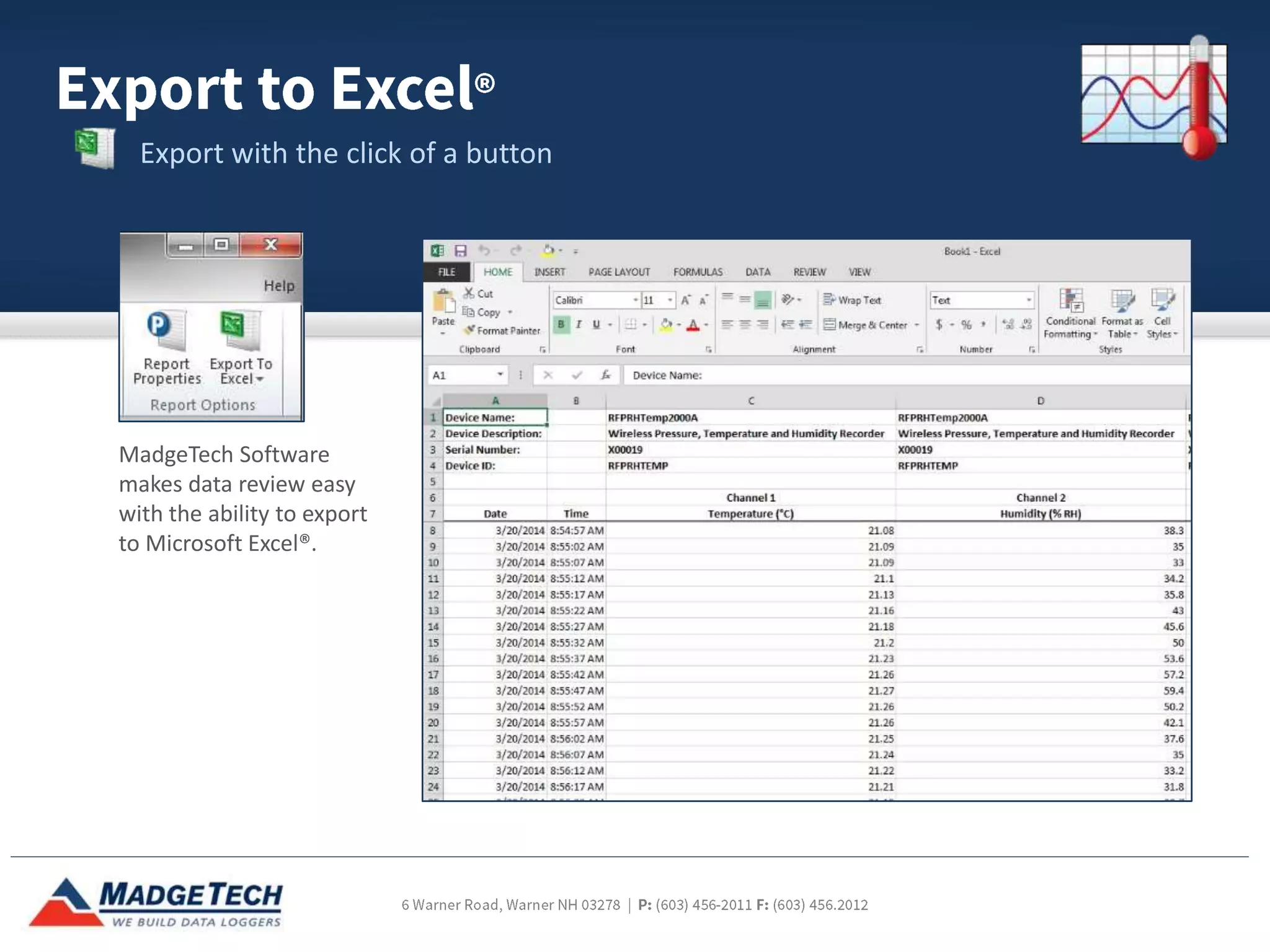Toggle Bold formatting

561,324
